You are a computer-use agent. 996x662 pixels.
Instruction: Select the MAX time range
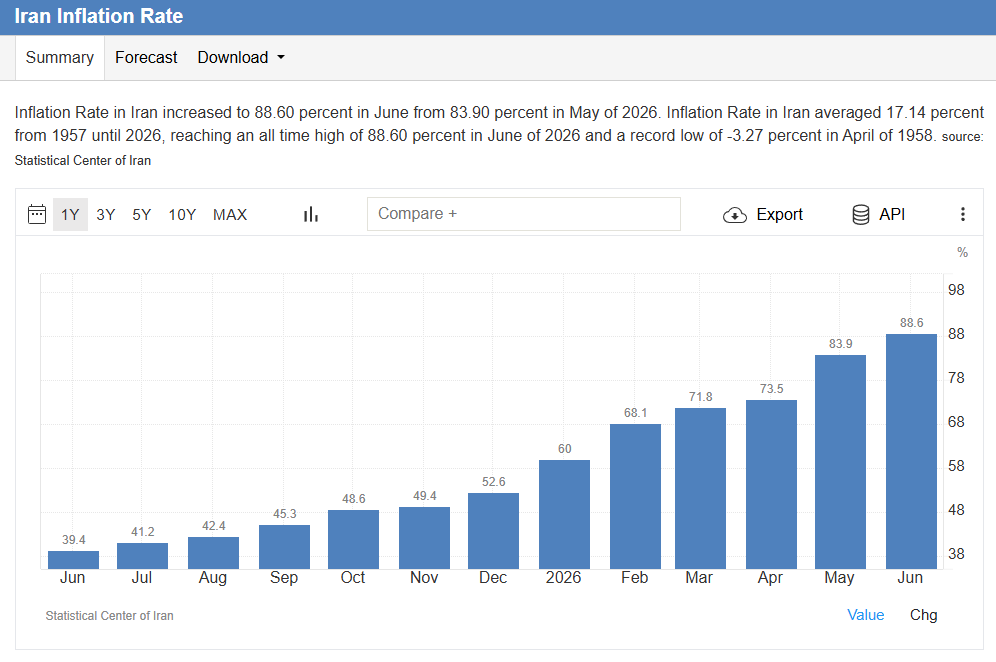pyautogui.click(x=230, y=215)
